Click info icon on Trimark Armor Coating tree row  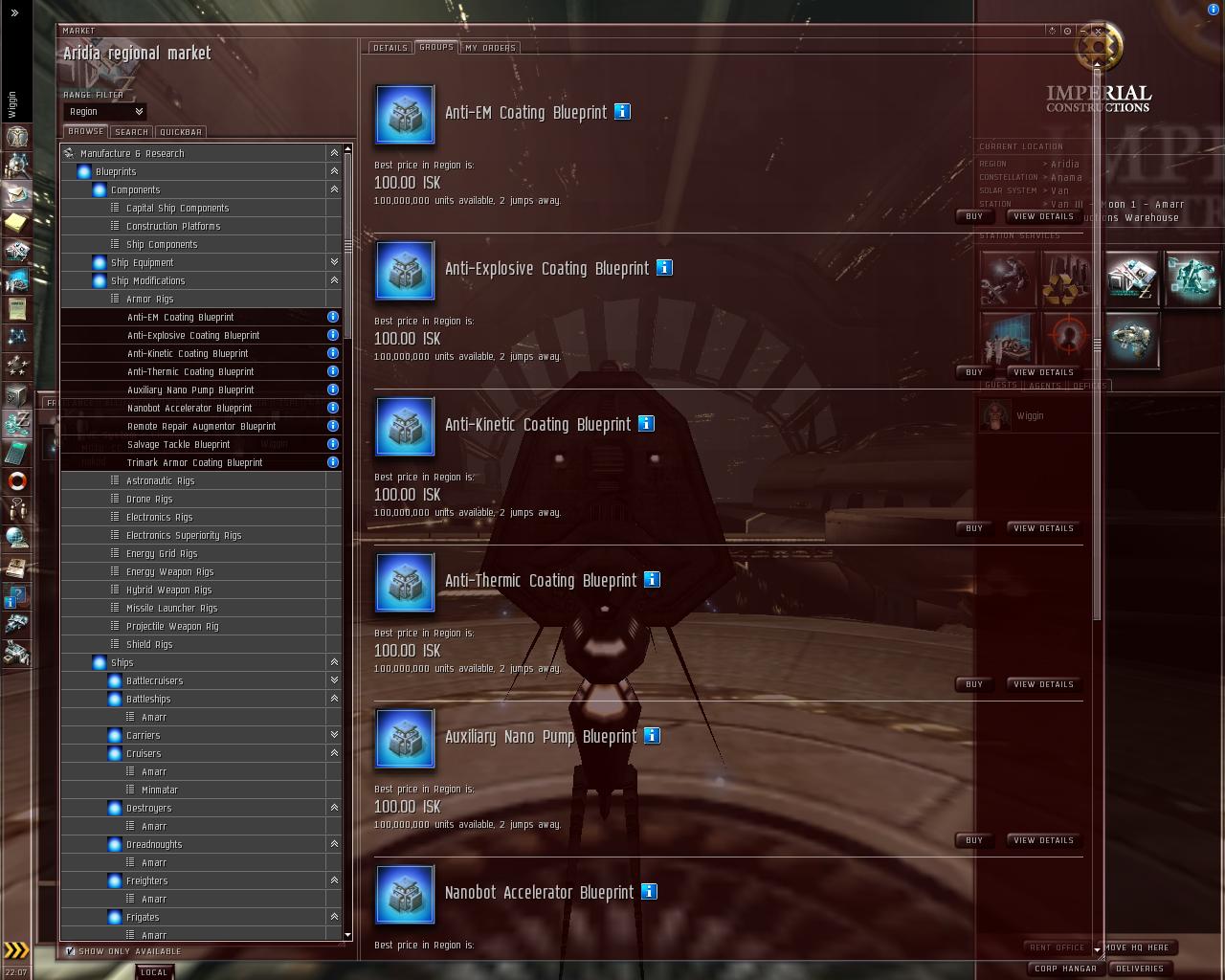333,462
